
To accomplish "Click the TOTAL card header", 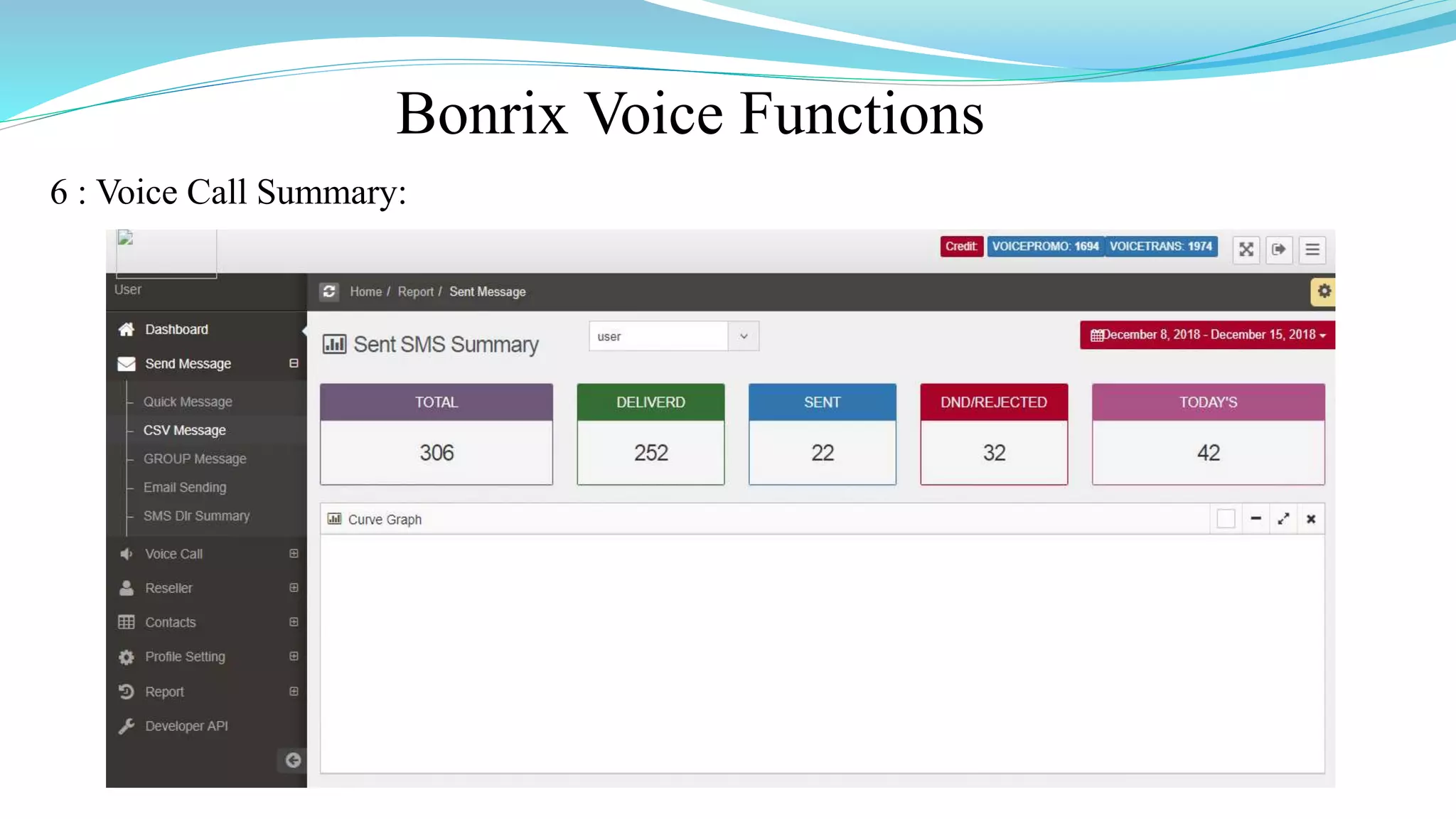I will (x=437, y=402).
